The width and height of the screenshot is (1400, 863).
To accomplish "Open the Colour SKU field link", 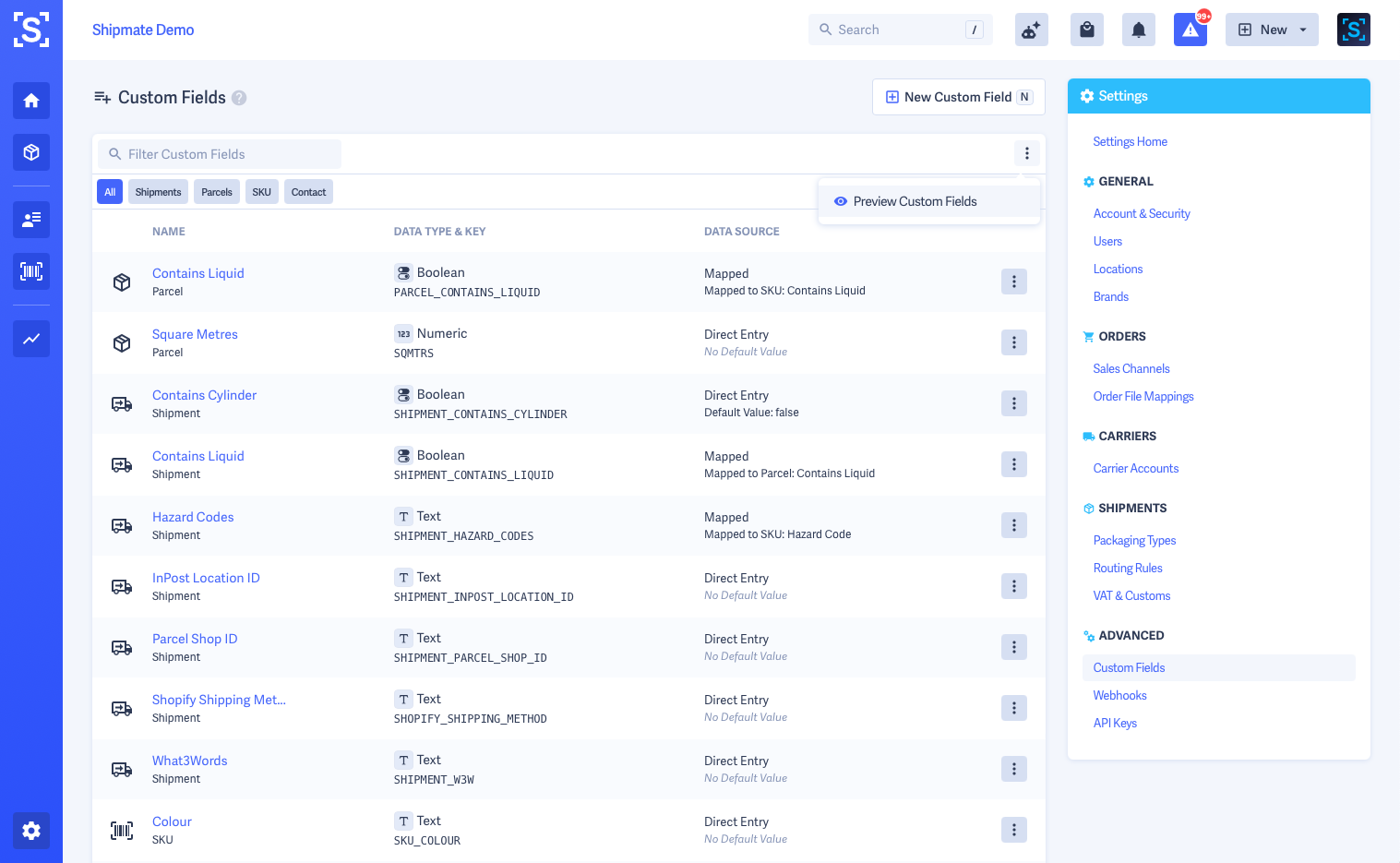I will 172,821.
